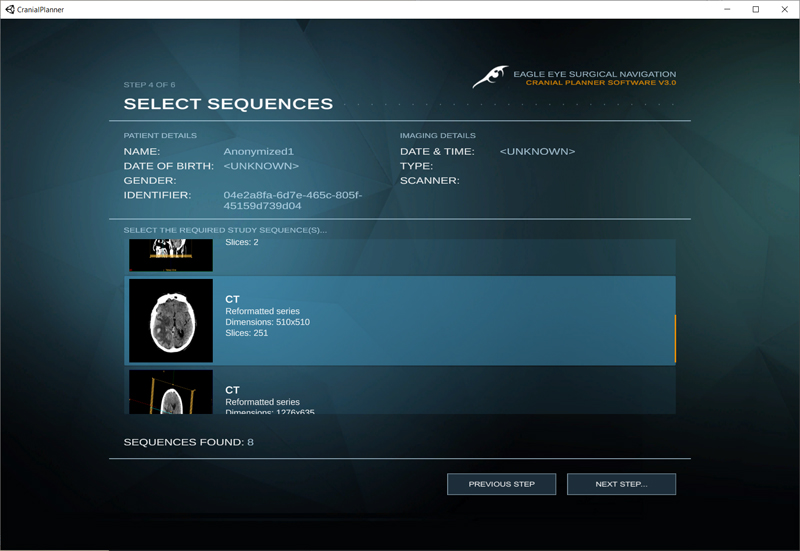Select the partially visible Slices: 2 sequence thumbnail
Screen dimensions: 800x551
171,255
